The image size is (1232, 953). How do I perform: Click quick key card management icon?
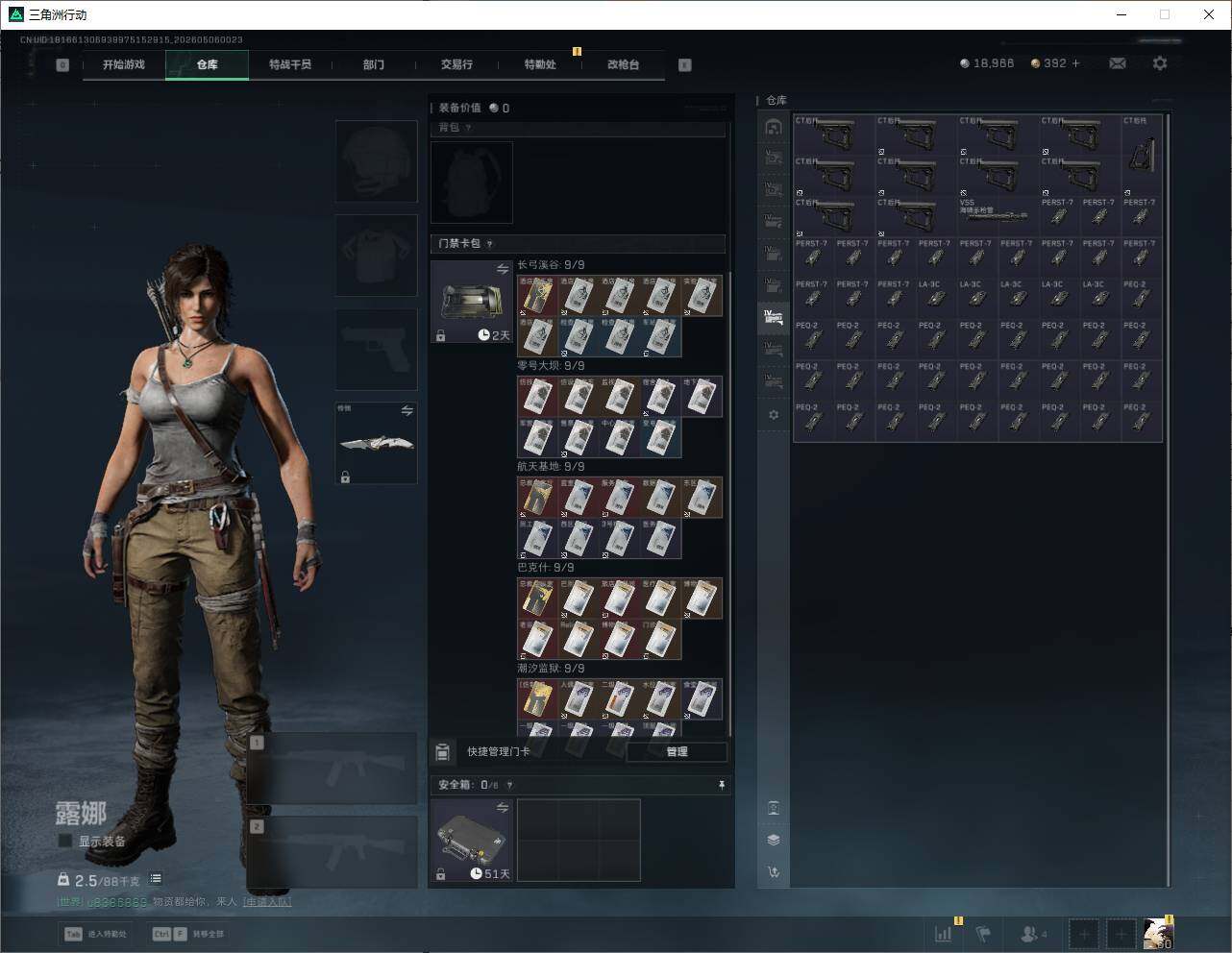pyautogui.click(x=443, y=751)
